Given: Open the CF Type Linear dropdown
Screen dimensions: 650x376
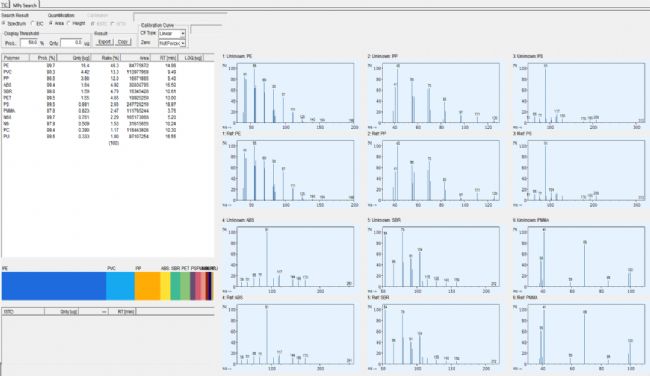Looking at the screenshot, I should [172, 34].
